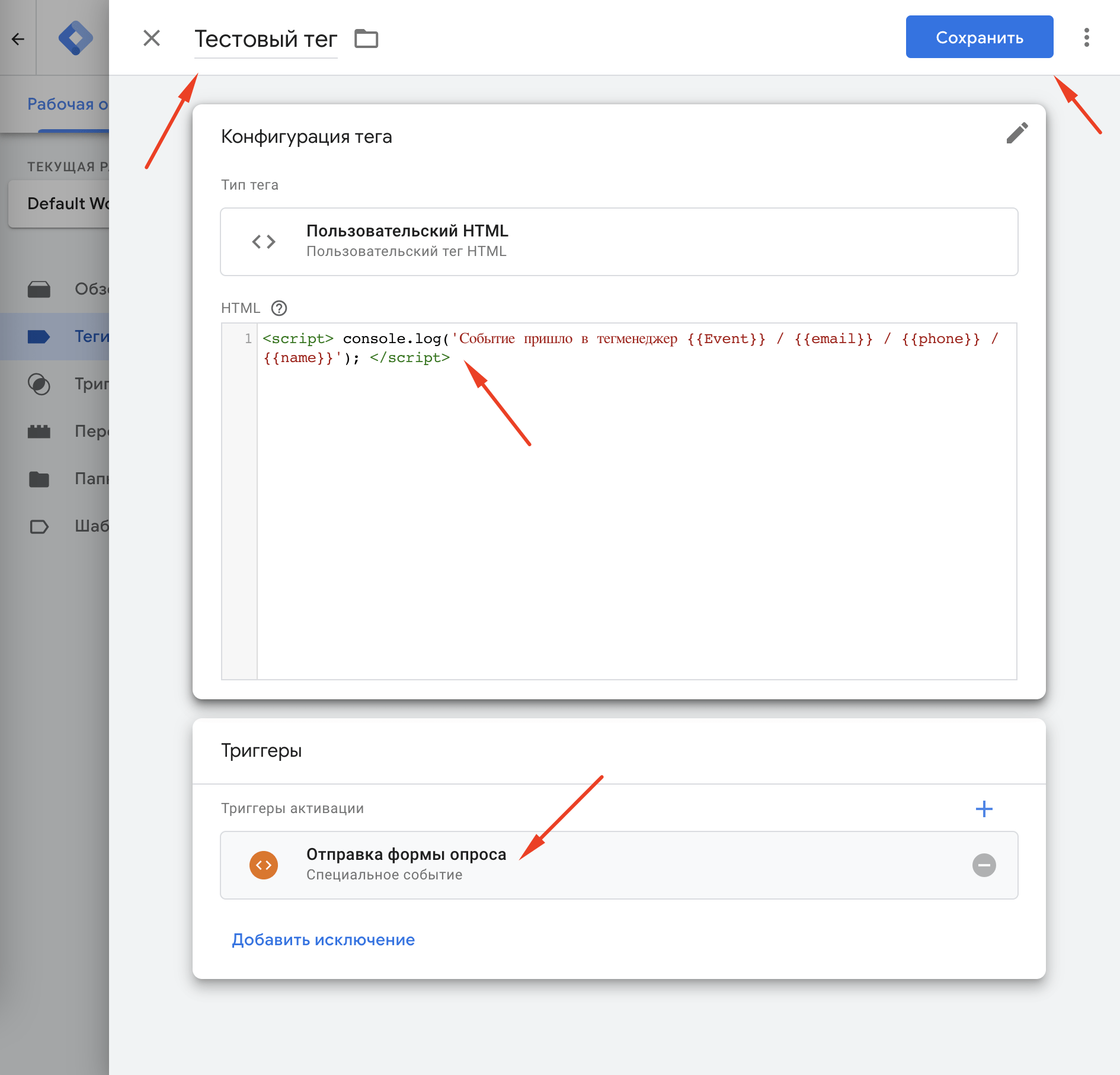Select the Пользовательский HTML tag type card
The width and height of the screenshot is (1120, 1075).
pyautogui.click(x=619, y=241)
